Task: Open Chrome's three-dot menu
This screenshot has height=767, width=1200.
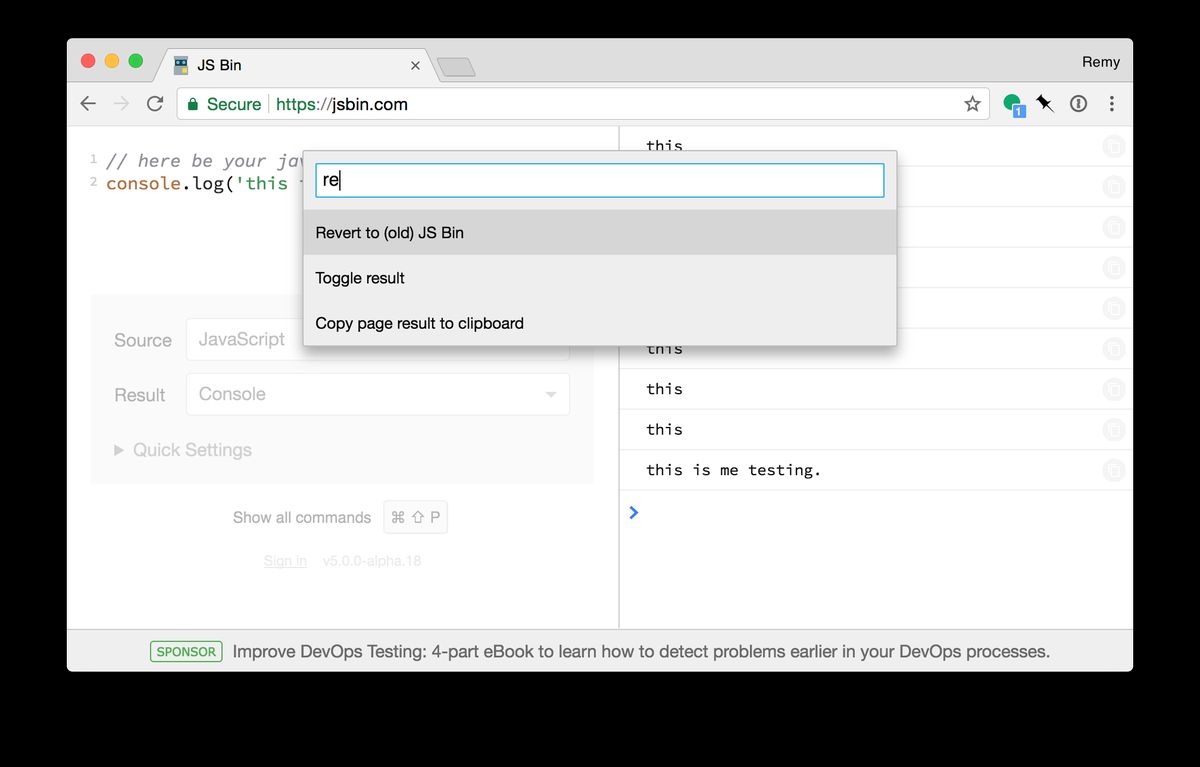Action: coord(1112,104)
